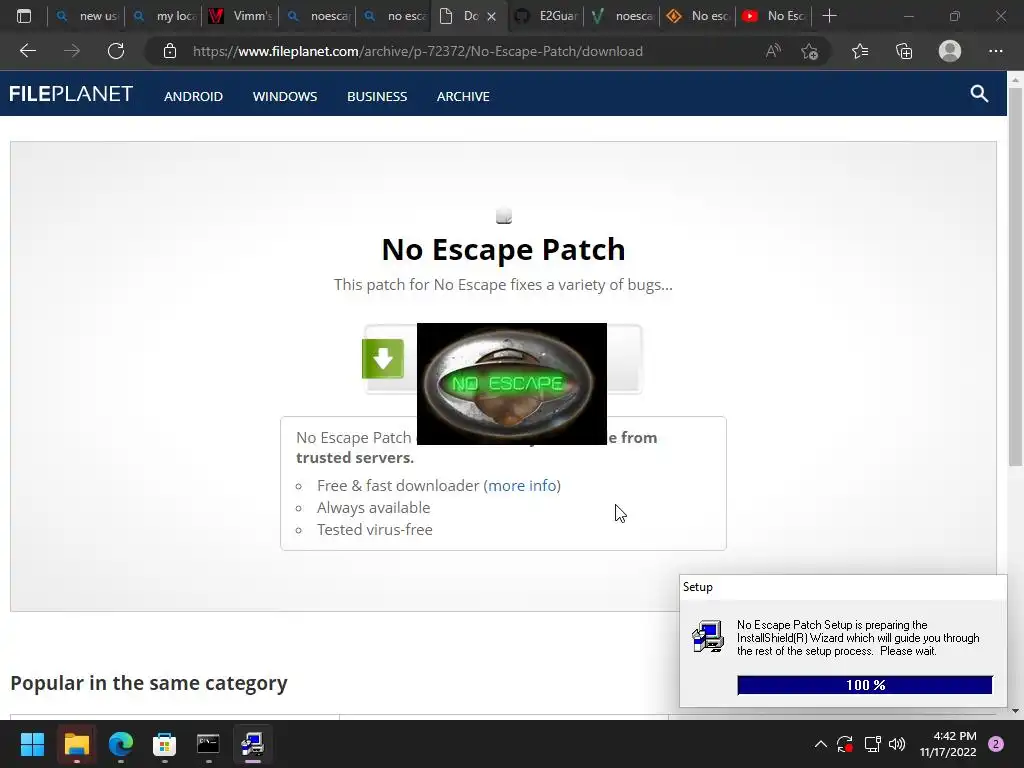Switch to the E2Guar GitHub tab
The height and width of the screenshot is (768, 1024).
coord(546,16)
